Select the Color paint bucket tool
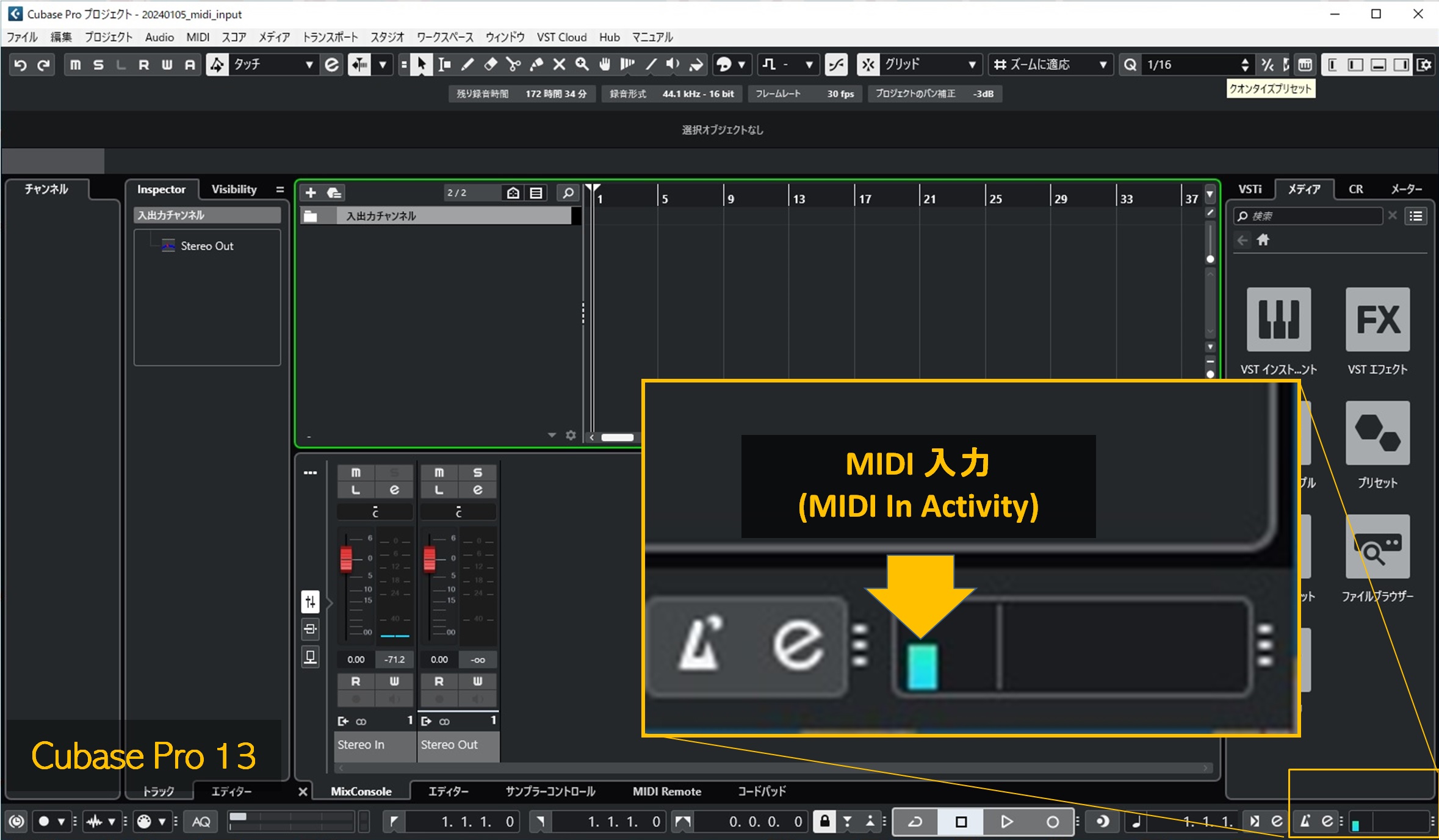1439x840 pixels. click(696, 65)
